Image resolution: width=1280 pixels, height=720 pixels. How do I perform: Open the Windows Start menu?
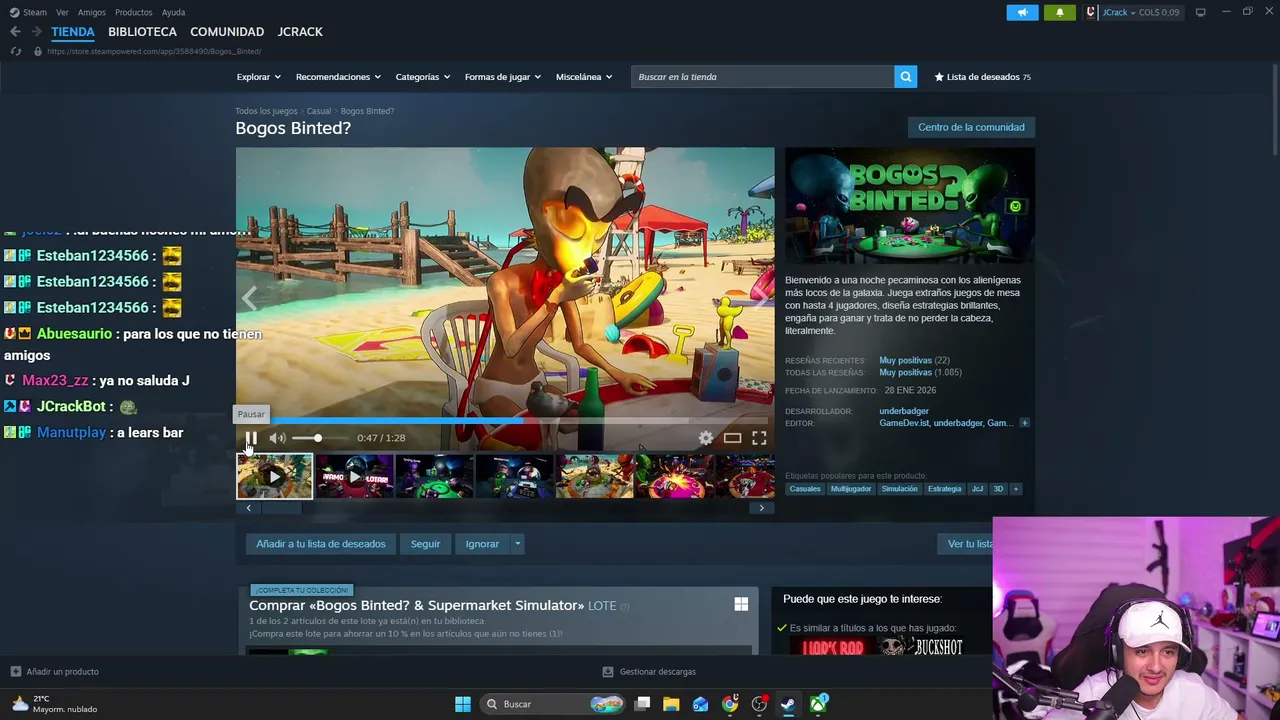coord(463,704)
